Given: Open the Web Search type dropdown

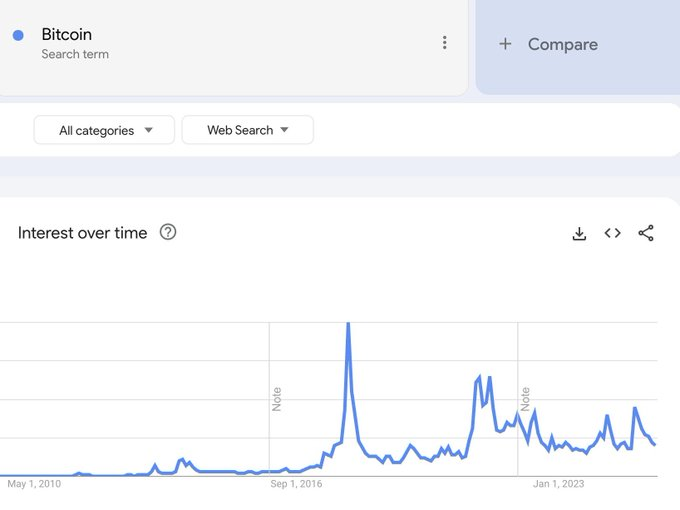Looking at the screenshot, I should click(247, 130).
